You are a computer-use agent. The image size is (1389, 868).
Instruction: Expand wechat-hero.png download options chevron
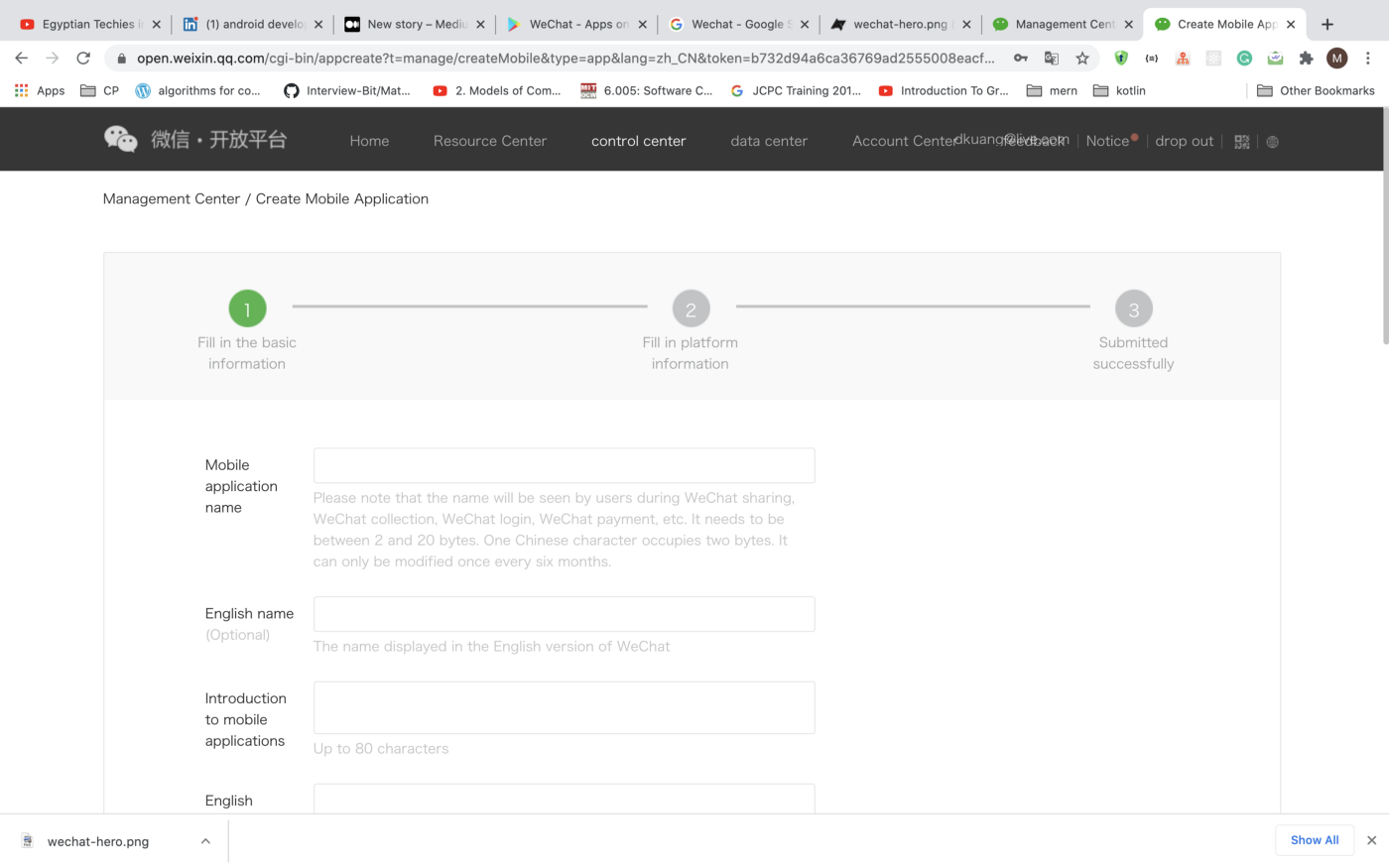pos(205,841)
